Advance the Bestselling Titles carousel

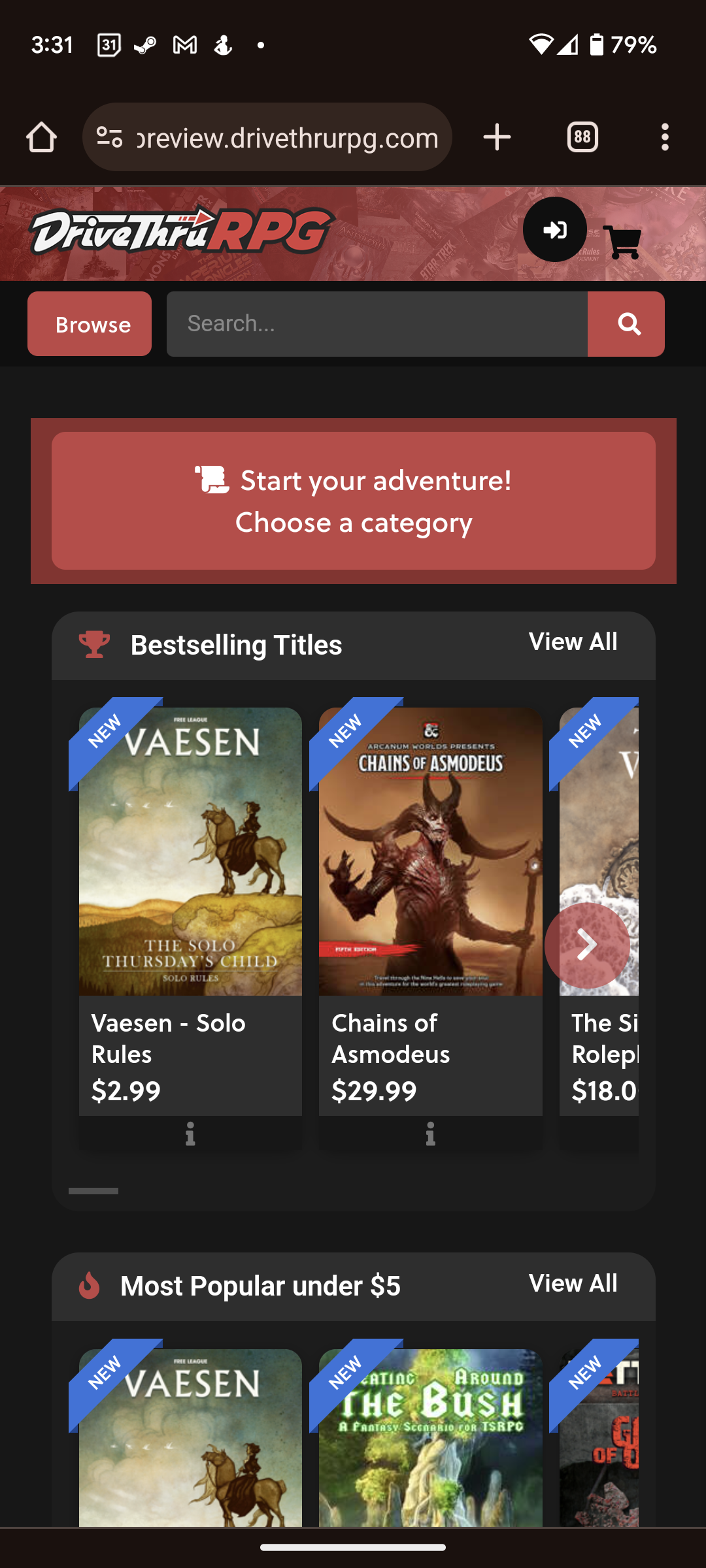(x=586, y=945)
